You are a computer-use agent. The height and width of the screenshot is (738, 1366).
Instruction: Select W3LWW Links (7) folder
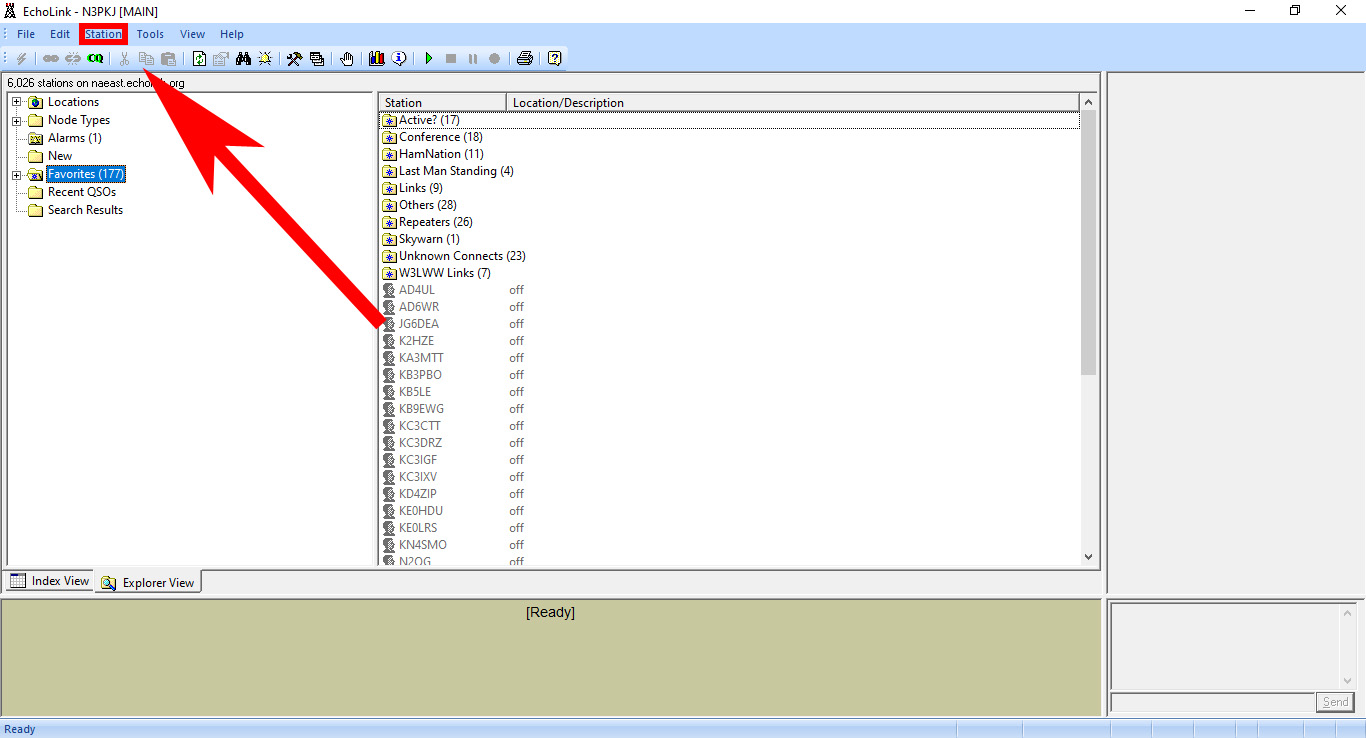(445, 273)
